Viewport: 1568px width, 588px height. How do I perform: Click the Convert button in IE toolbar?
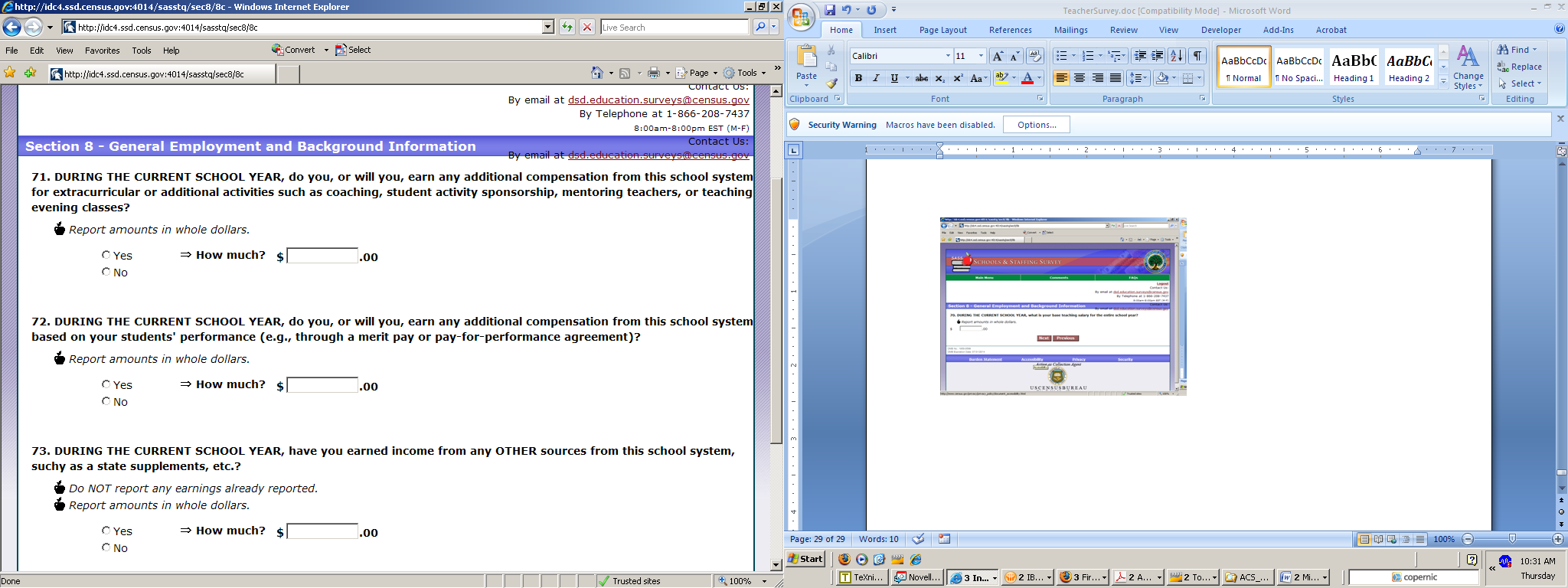click(294, 50)
